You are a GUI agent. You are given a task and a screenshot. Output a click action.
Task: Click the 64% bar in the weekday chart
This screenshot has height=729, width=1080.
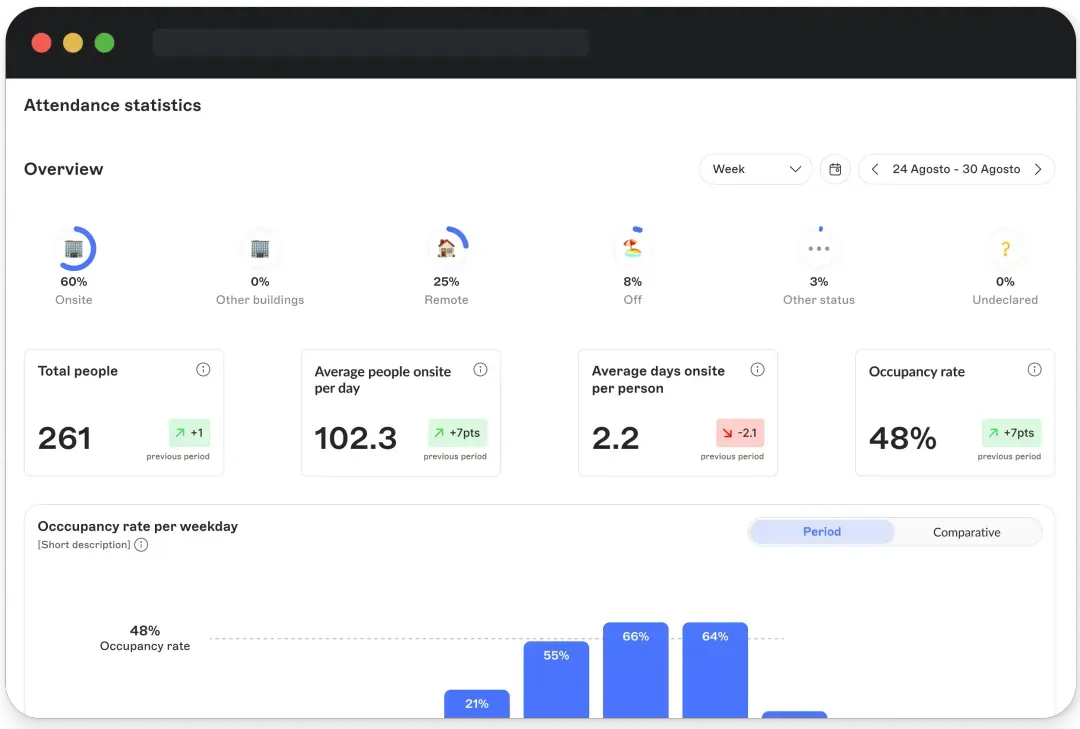click(x=715, y=670)
